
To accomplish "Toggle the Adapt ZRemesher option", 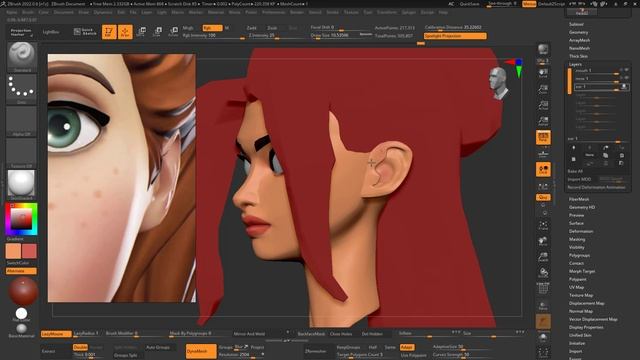I will pyautogui.click(x=407, y=347).
